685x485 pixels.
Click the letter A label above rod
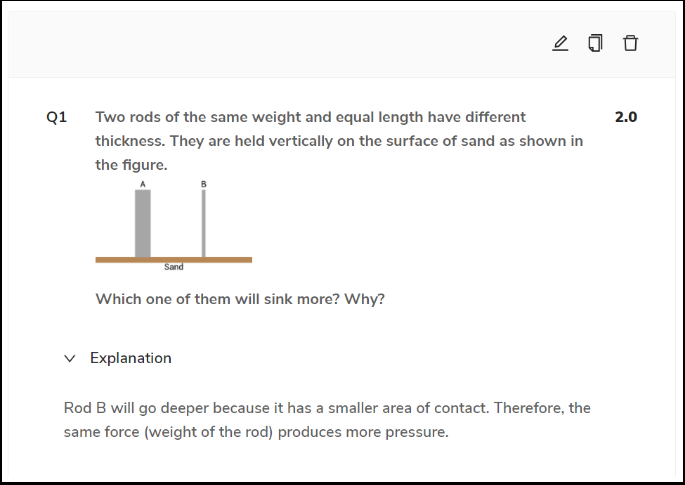point(142,184)
